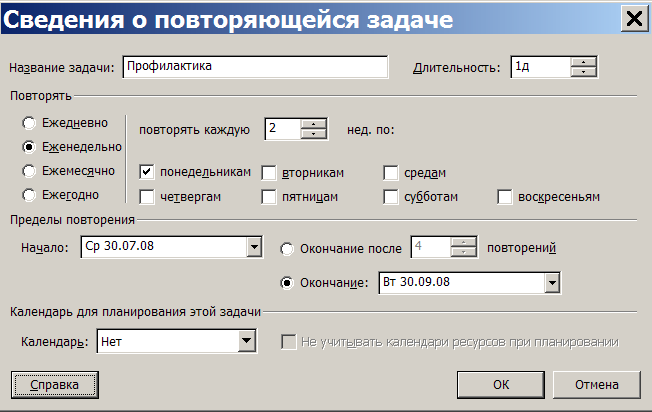Screen dimensions: 652x412
Task: Enable the вторникам checkbox
Action: [269, 173]
